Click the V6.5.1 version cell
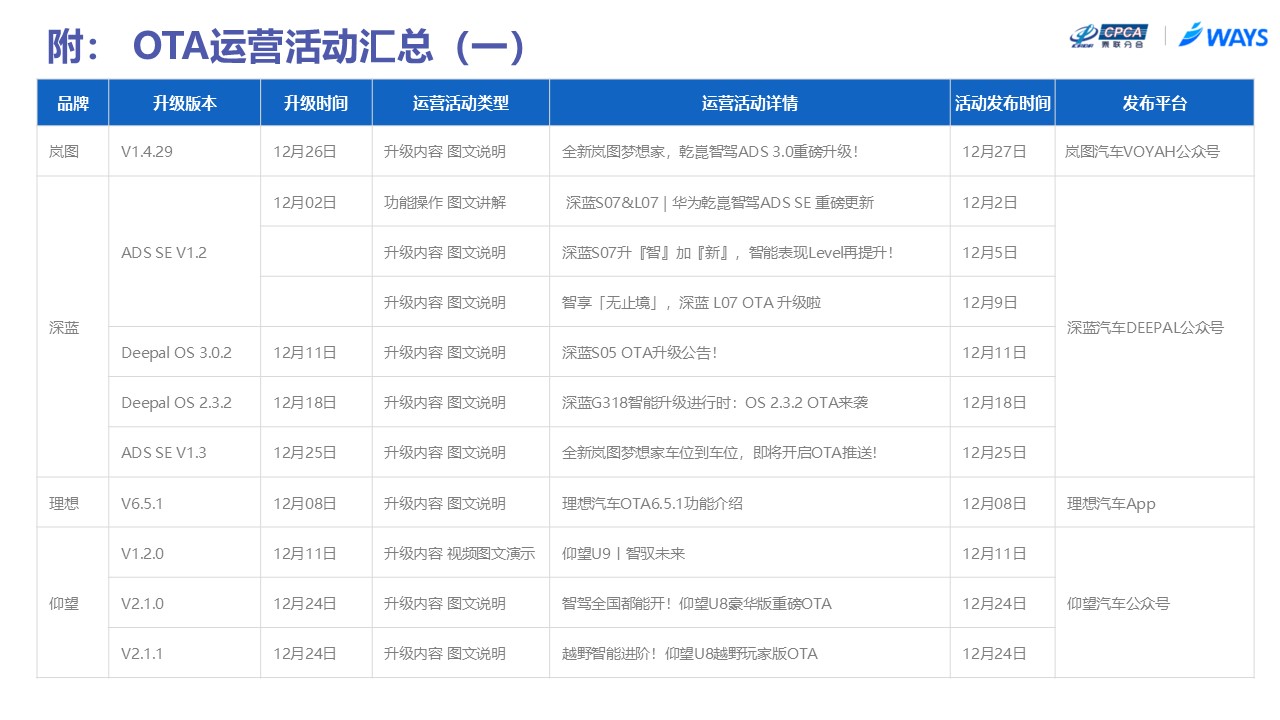 tap(185, 503)
